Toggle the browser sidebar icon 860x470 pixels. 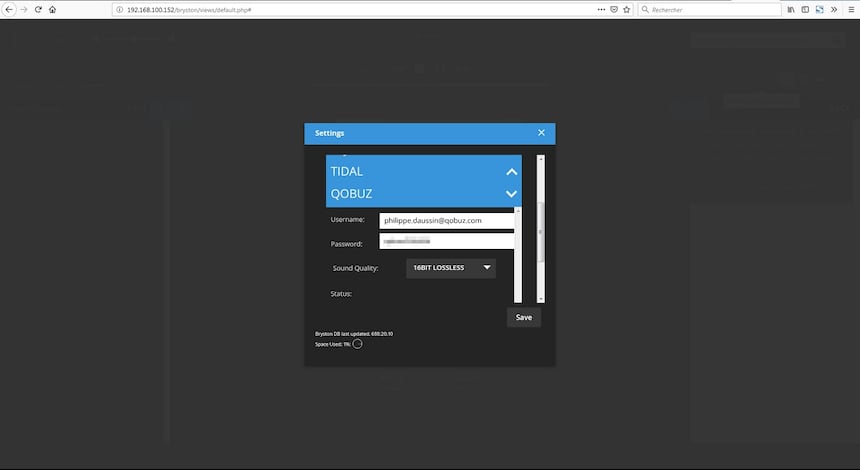point(805,9)
